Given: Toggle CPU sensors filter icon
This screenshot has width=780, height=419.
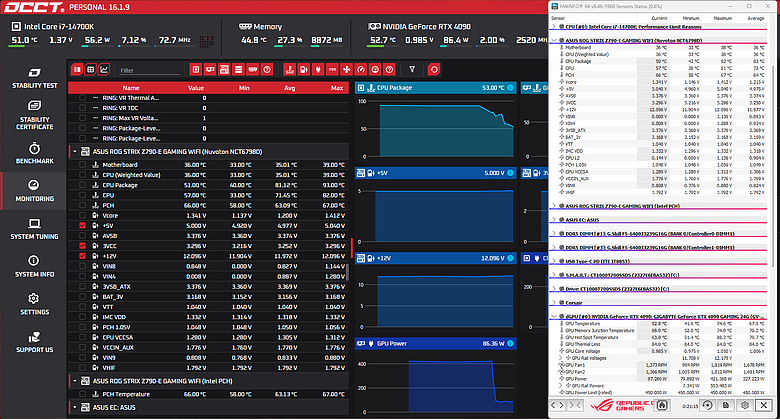Looking at the screenshot, I should pos(196,70).
